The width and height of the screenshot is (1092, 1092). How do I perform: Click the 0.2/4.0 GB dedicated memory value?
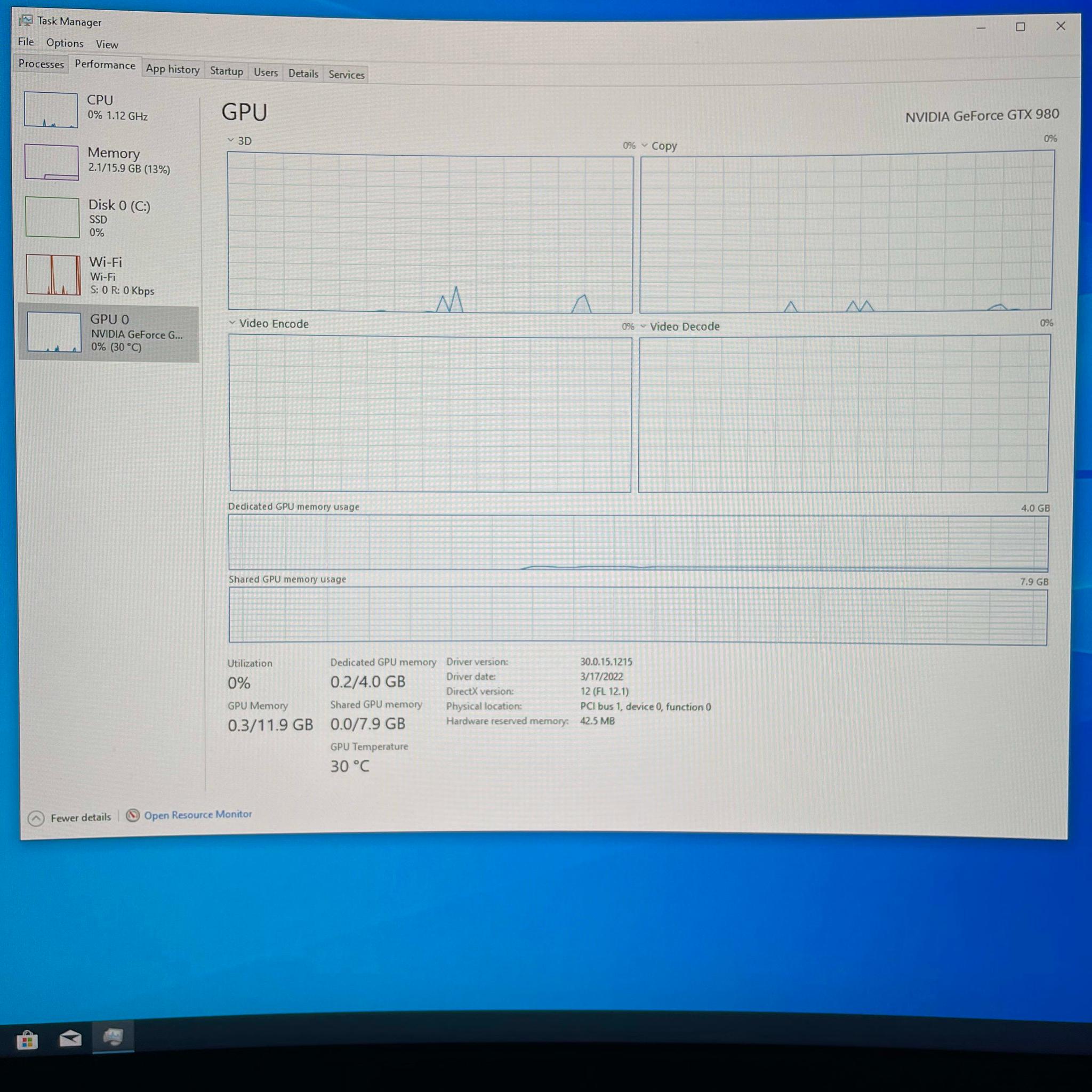click(368, 681)
